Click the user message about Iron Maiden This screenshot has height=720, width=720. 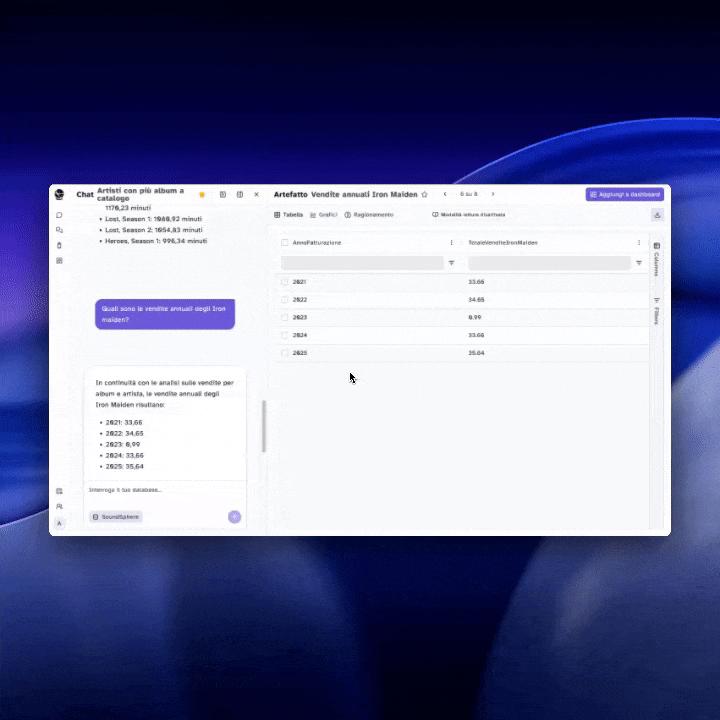(165, 314)
